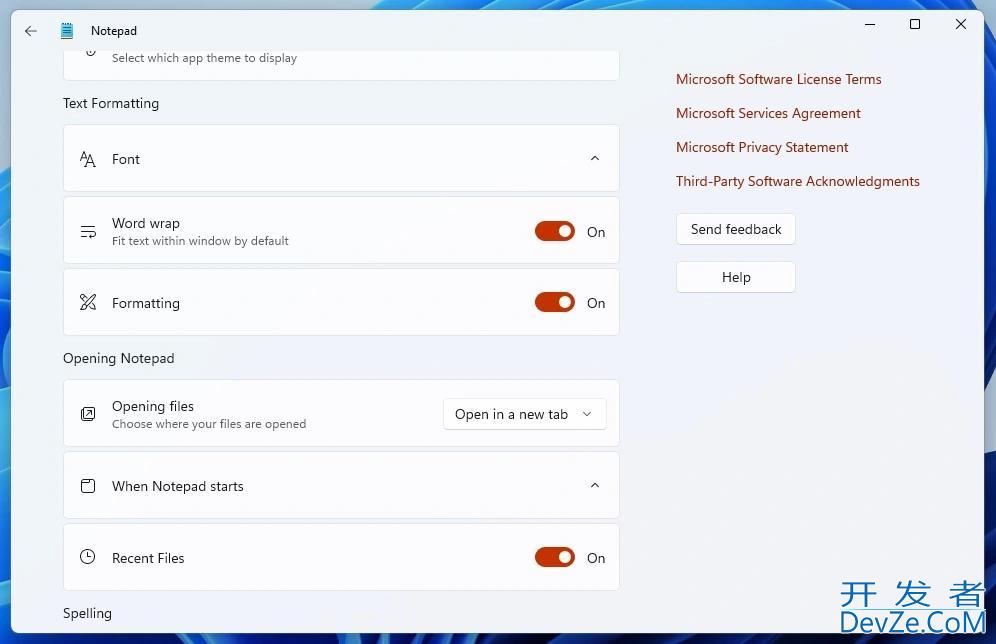Close the Notepad window
This screenshot has width=996, height=644.
pyautogui.click(x=960, y=24)
